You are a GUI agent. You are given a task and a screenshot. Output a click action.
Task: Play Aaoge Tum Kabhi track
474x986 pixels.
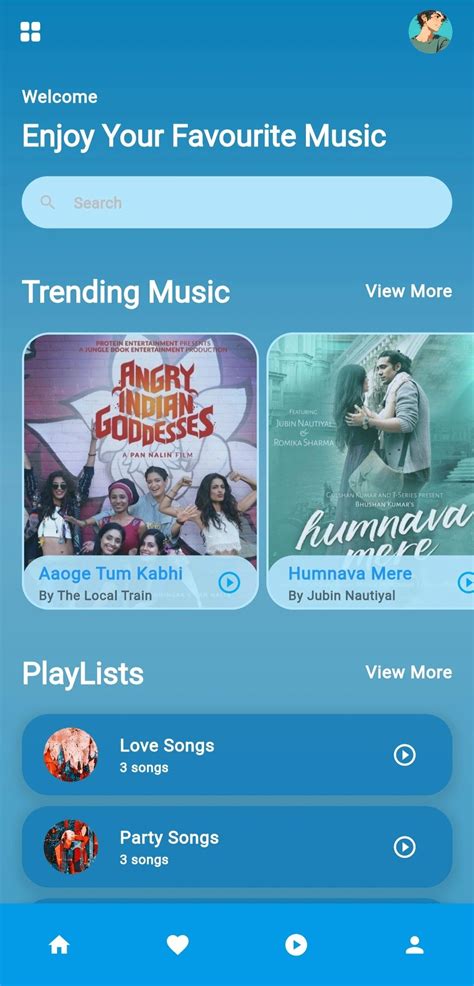(x=229, y=583)
